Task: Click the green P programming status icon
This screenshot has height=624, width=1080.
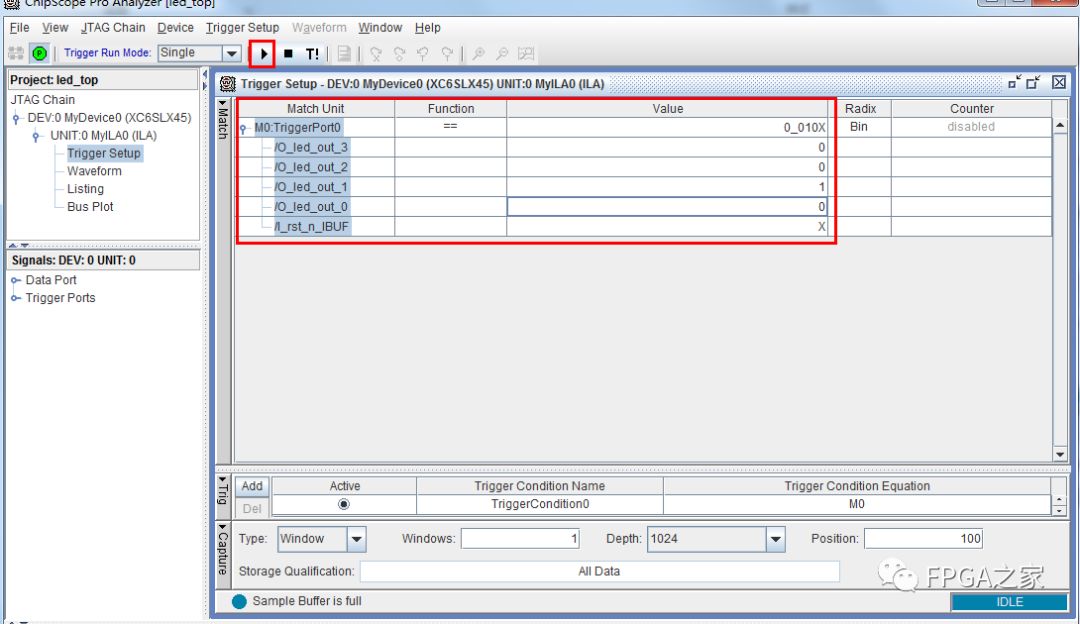Action: tap(40, 53)
